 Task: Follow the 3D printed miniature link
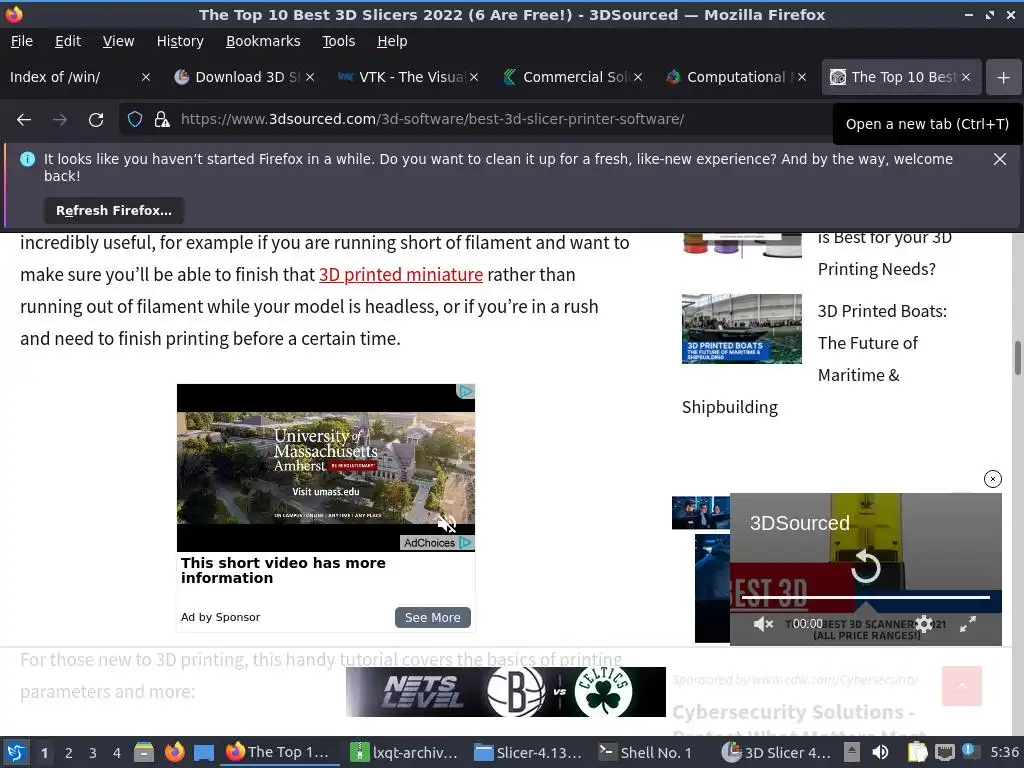(x=400, y=275)
